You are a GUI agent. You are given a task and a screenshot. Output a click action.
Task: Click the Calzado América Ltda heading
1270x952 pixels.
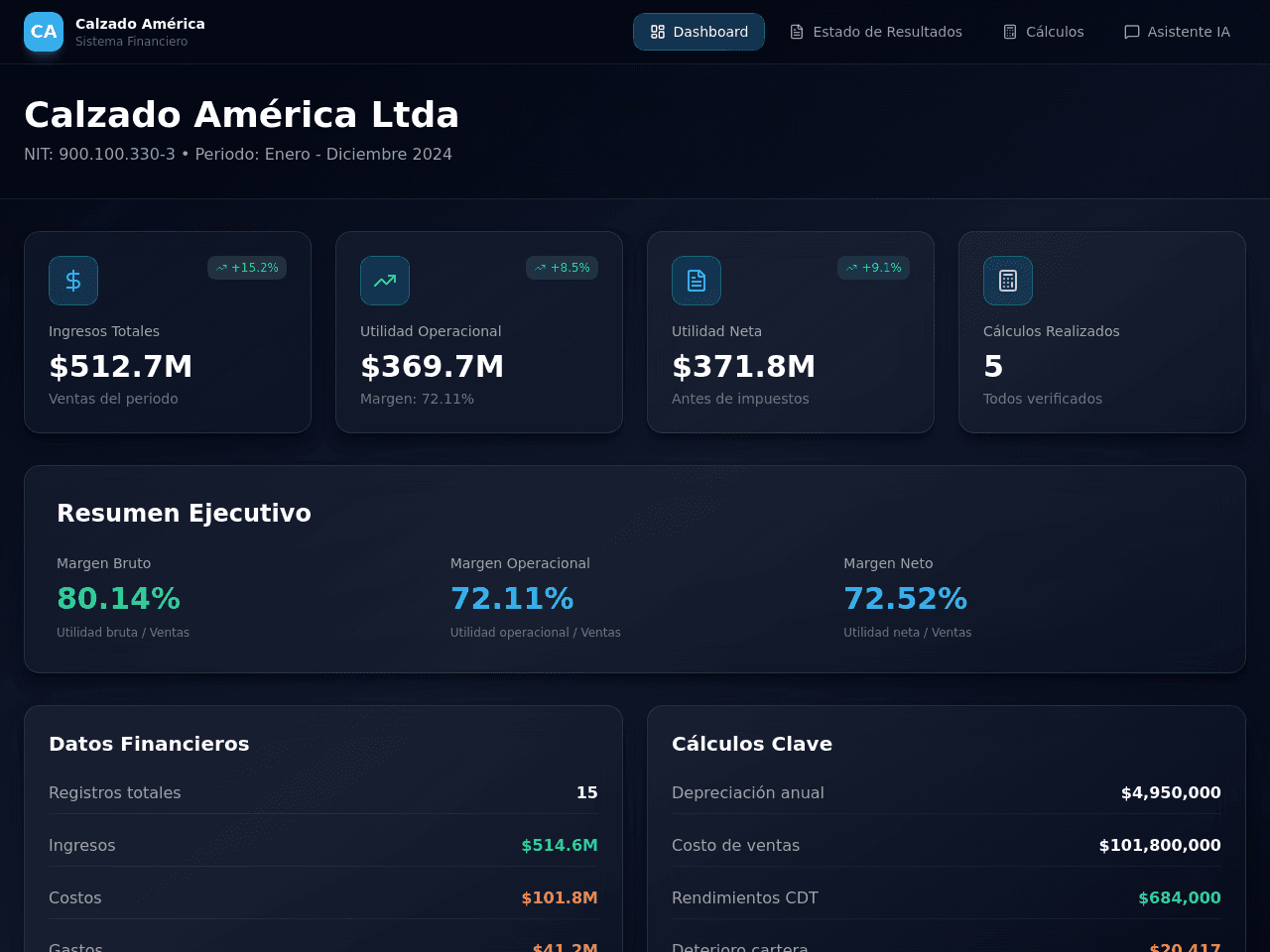point(241,114)
